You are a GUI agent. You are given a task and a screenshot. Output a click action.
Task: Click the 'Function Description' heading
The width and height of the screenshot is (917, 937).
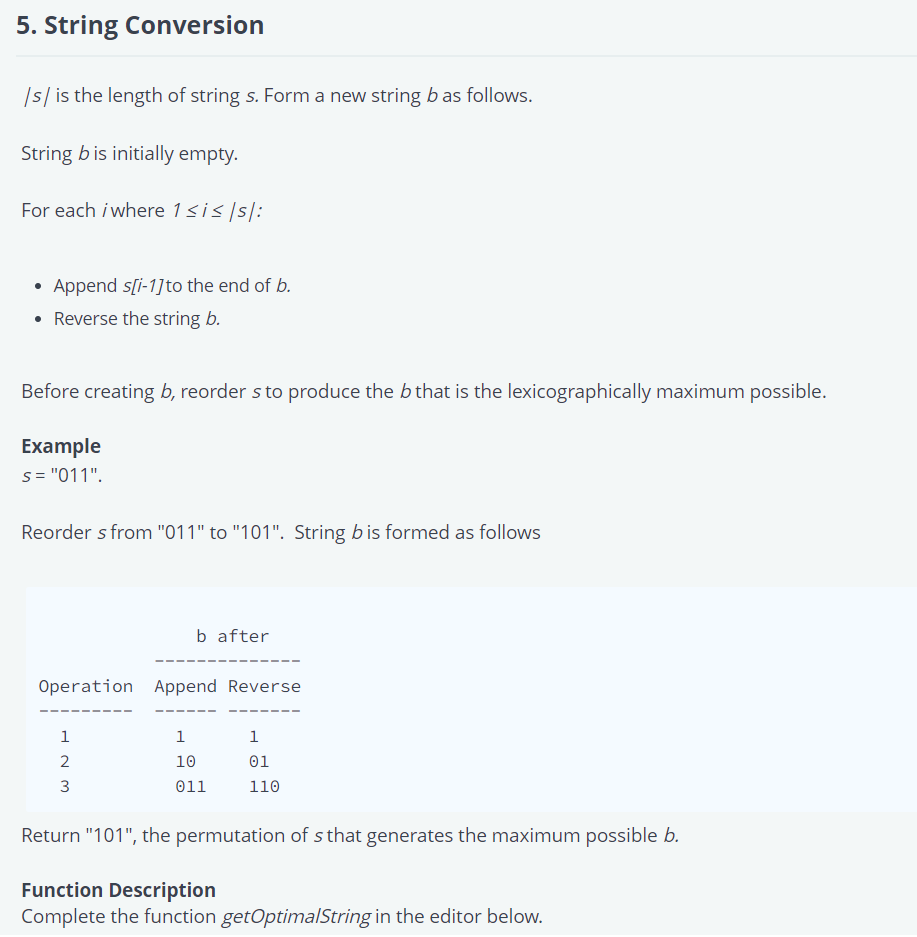[118, 890]
